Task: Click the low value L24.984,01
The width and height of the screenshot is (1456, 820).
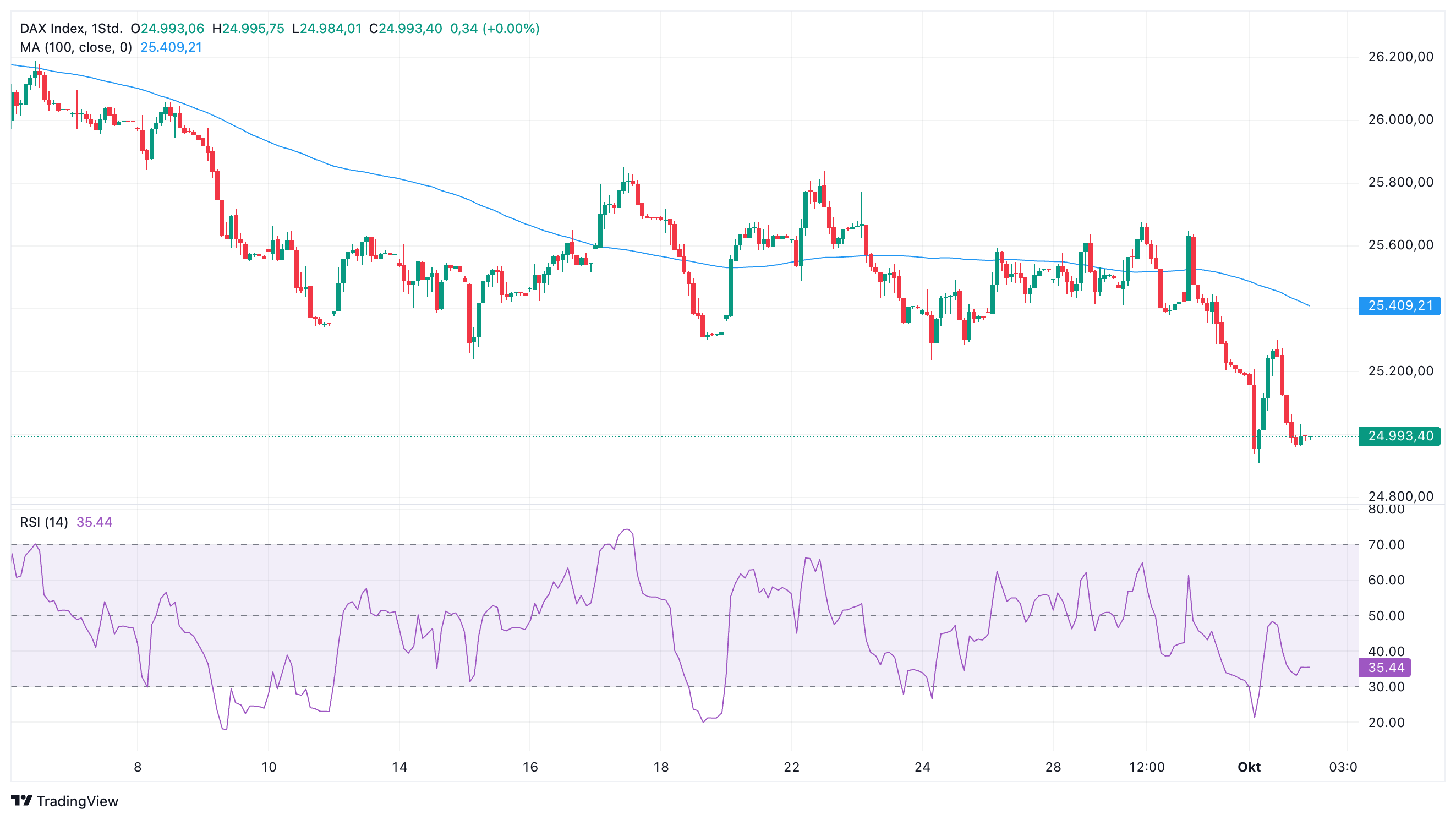Action: pos(327,29)
